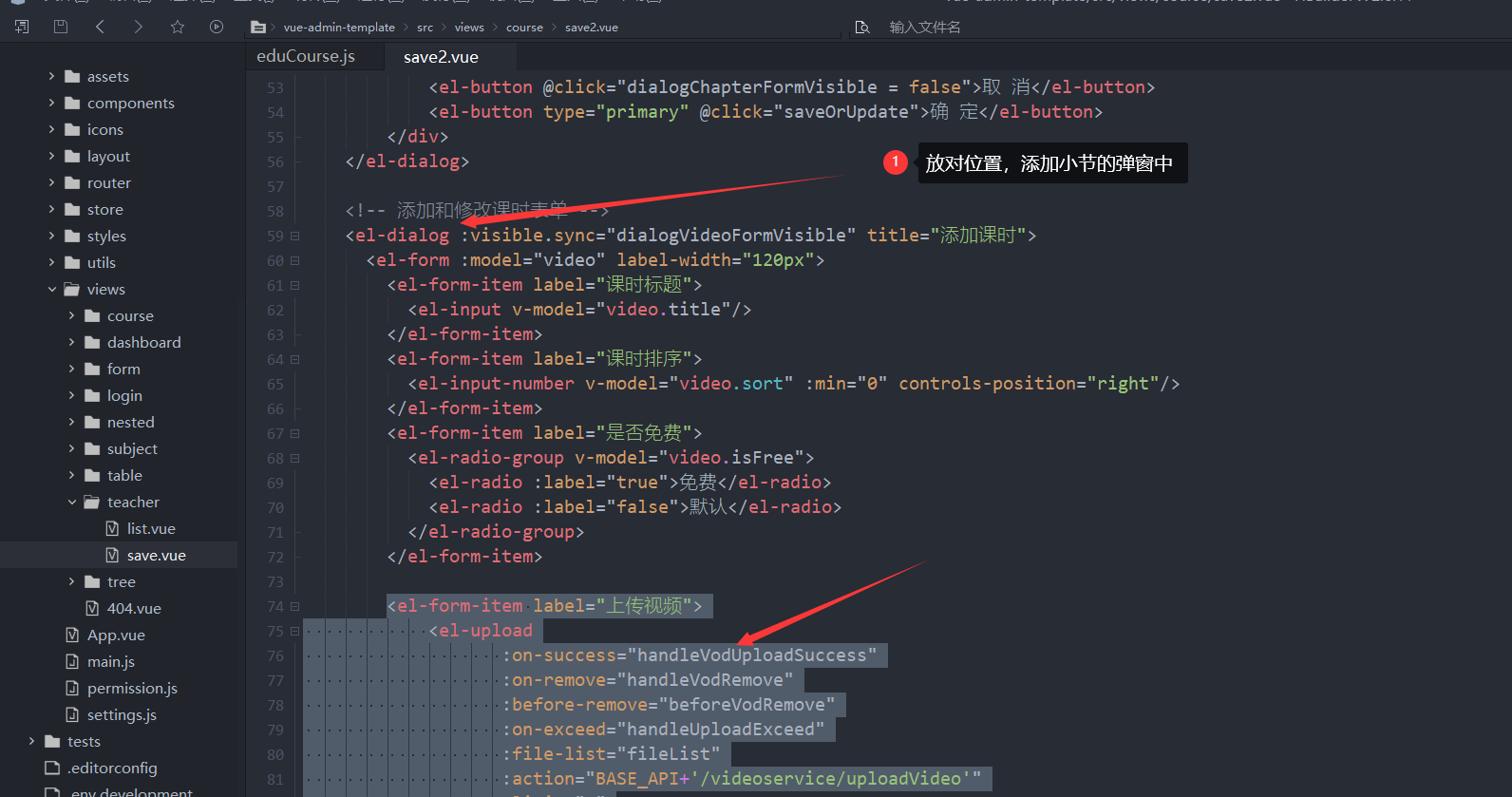The image size is (1512, 797).
Task: Expand the tests folder chevron
Action: click(31, 741)
